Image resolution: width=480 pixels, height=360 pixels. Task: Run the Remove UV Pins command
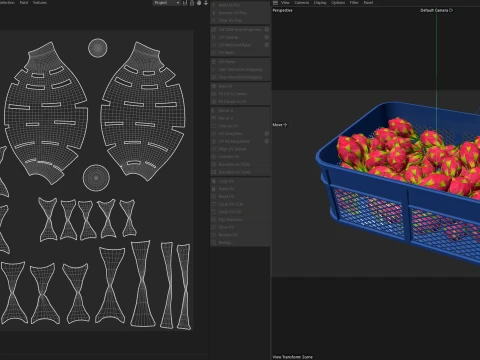tap(240, 13)
